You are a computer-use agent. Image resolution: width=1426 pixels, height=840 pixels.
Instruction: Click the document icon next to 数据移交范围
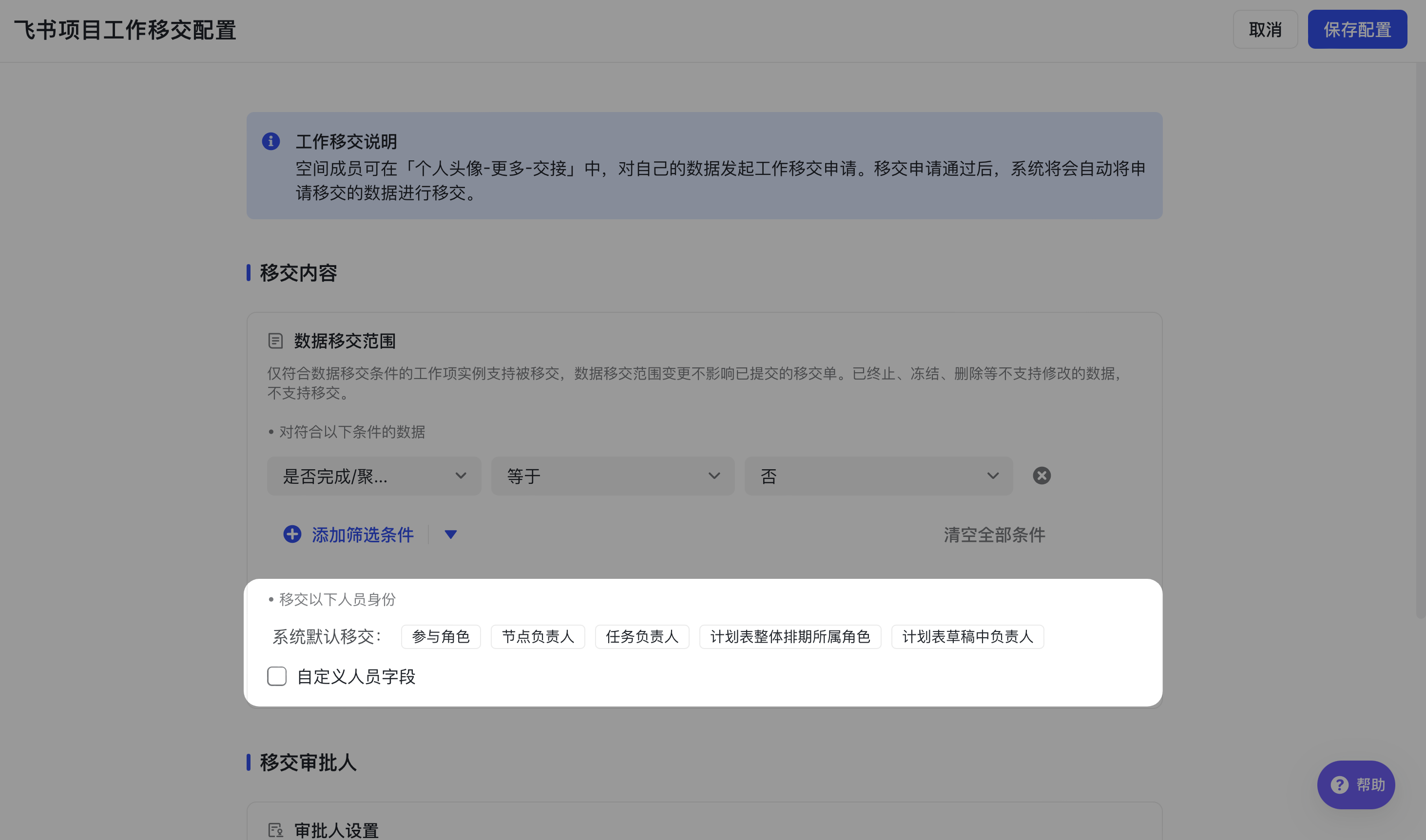click(x=275, y=341)
